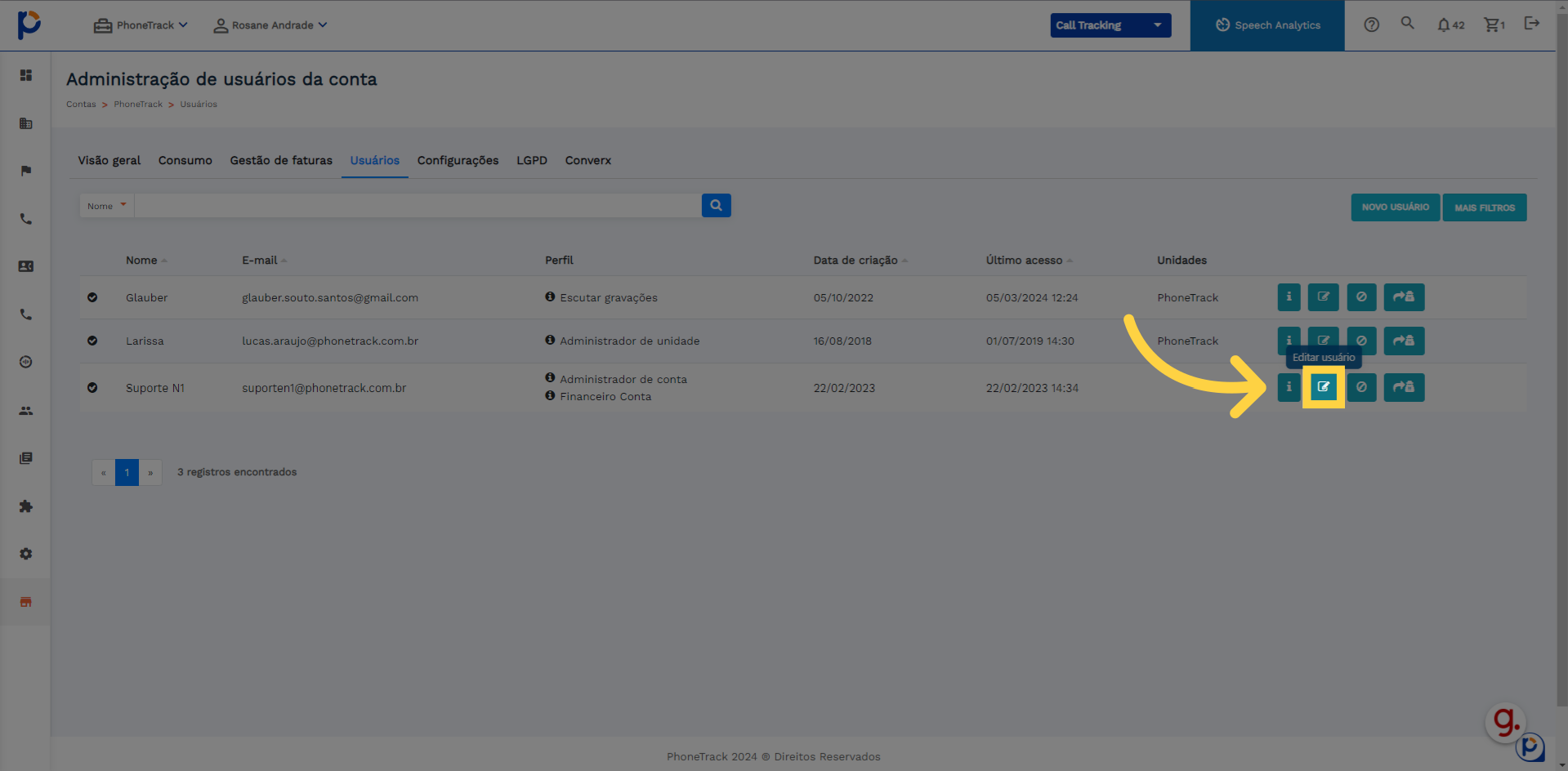
Task: Click the PhoneTrack logo in the header
Action: coord(29,25)
